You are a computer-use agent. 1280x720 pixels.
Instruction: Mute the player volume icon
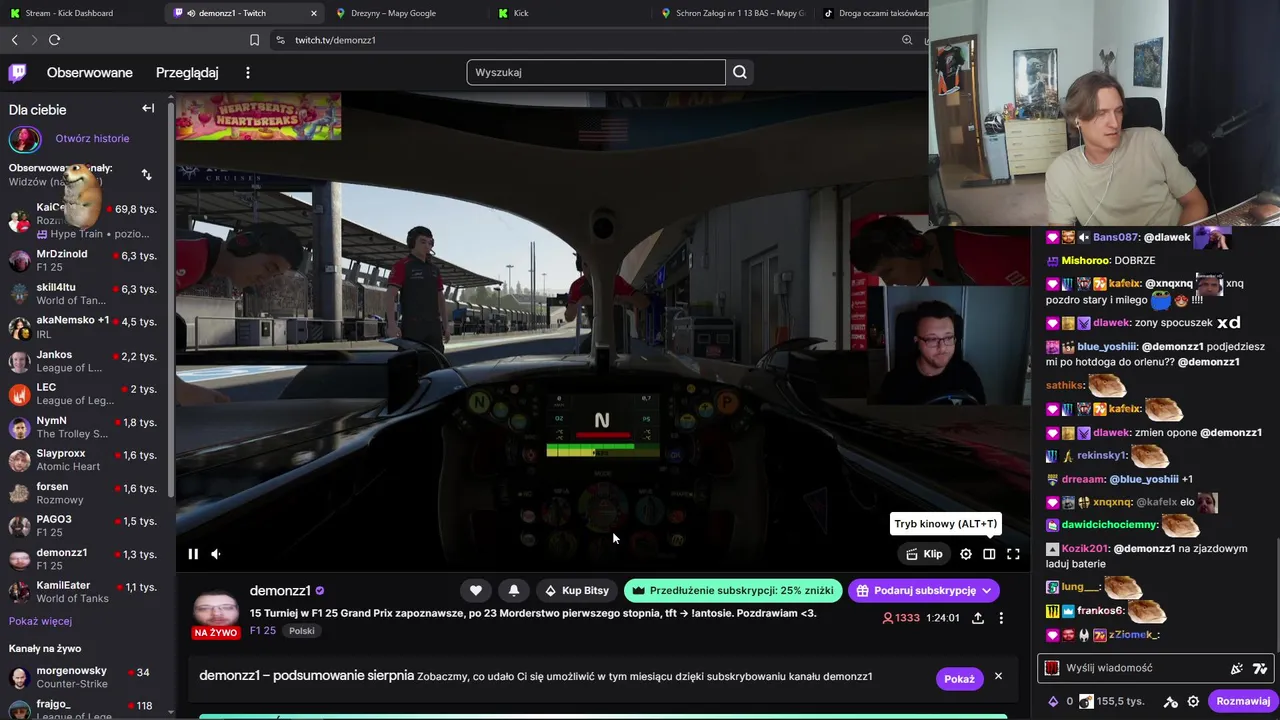[x=216, y=554]
